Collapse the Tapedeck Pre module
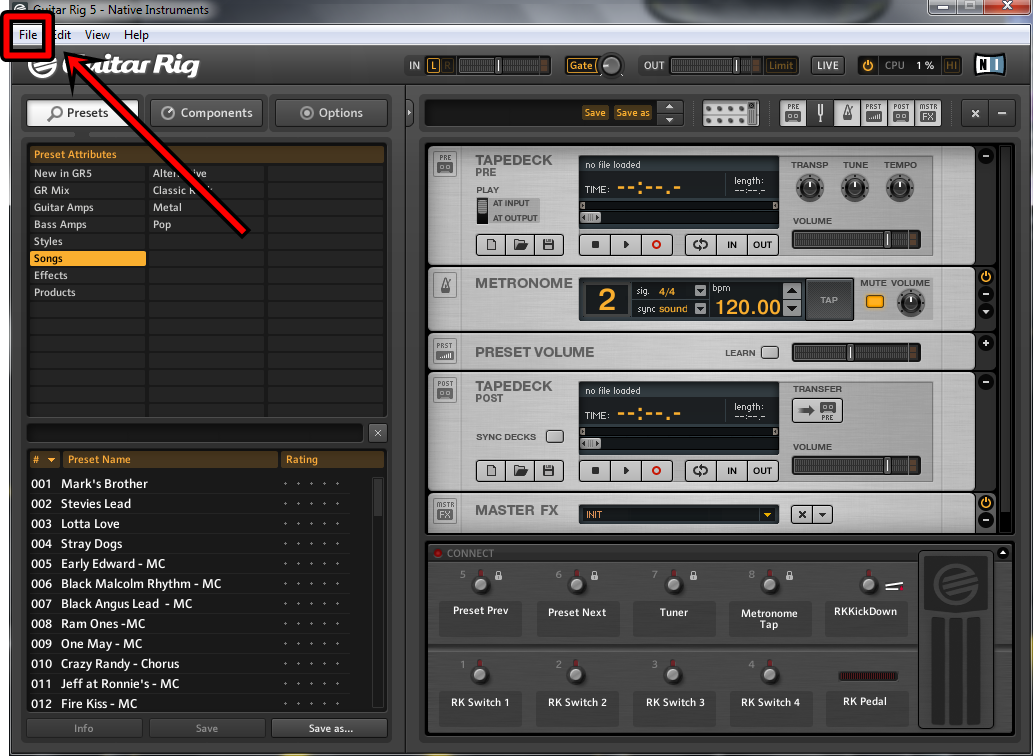1033x756 pixels. pyautogui.click(x=986, y=156)
